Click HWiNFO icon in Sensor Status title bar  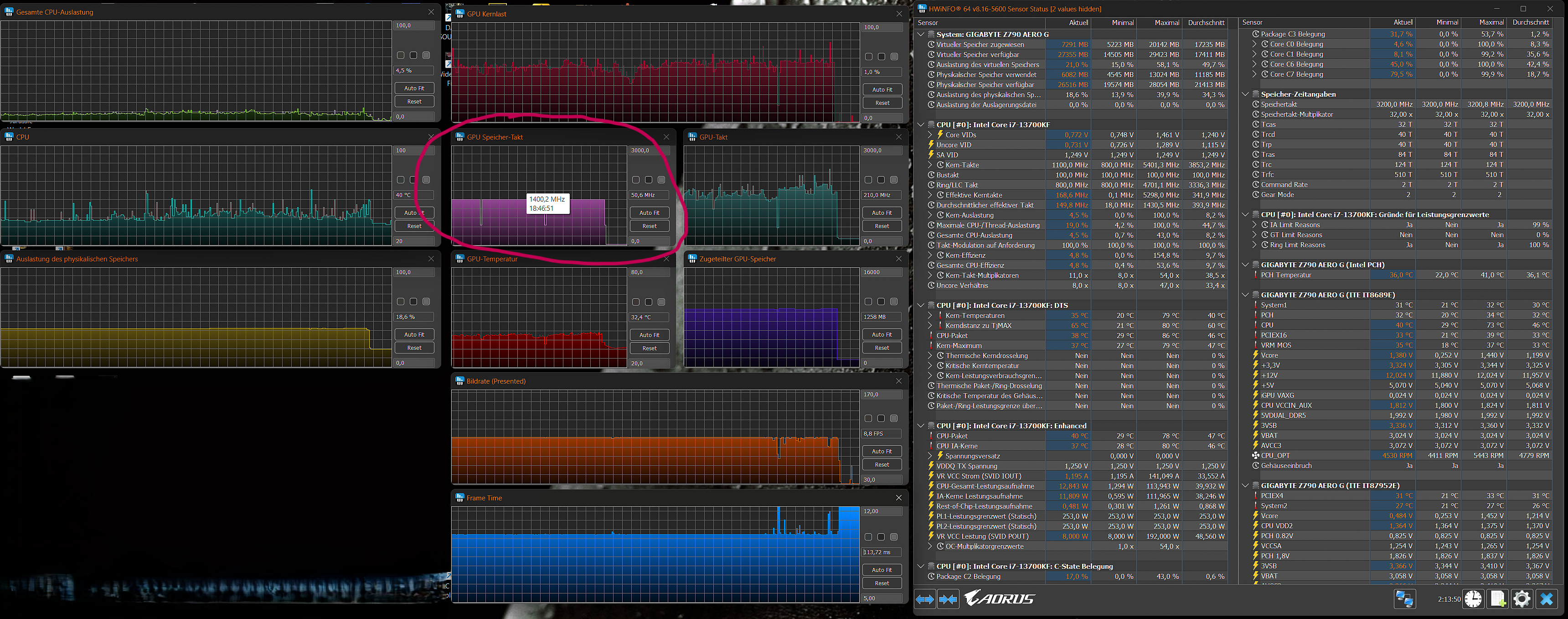click(922, 9)
